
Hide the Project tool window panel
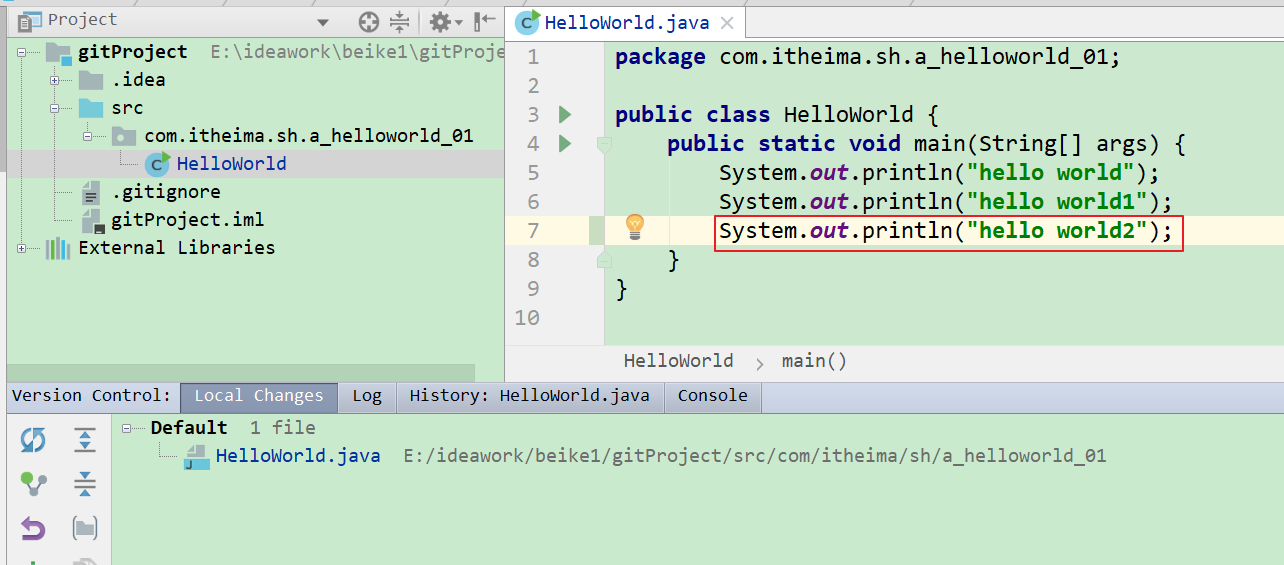(485, 21)
